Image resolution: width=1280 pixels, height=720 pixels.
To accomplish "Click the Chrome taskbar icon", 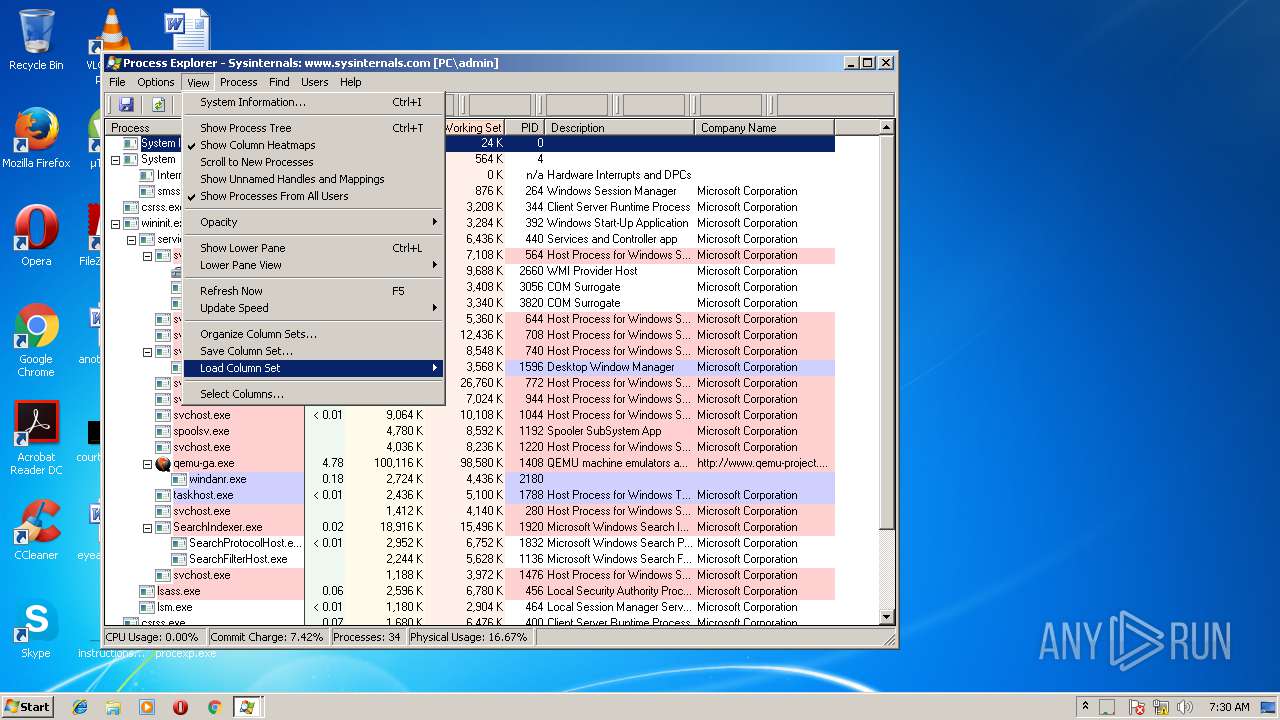I will (214, 707).
